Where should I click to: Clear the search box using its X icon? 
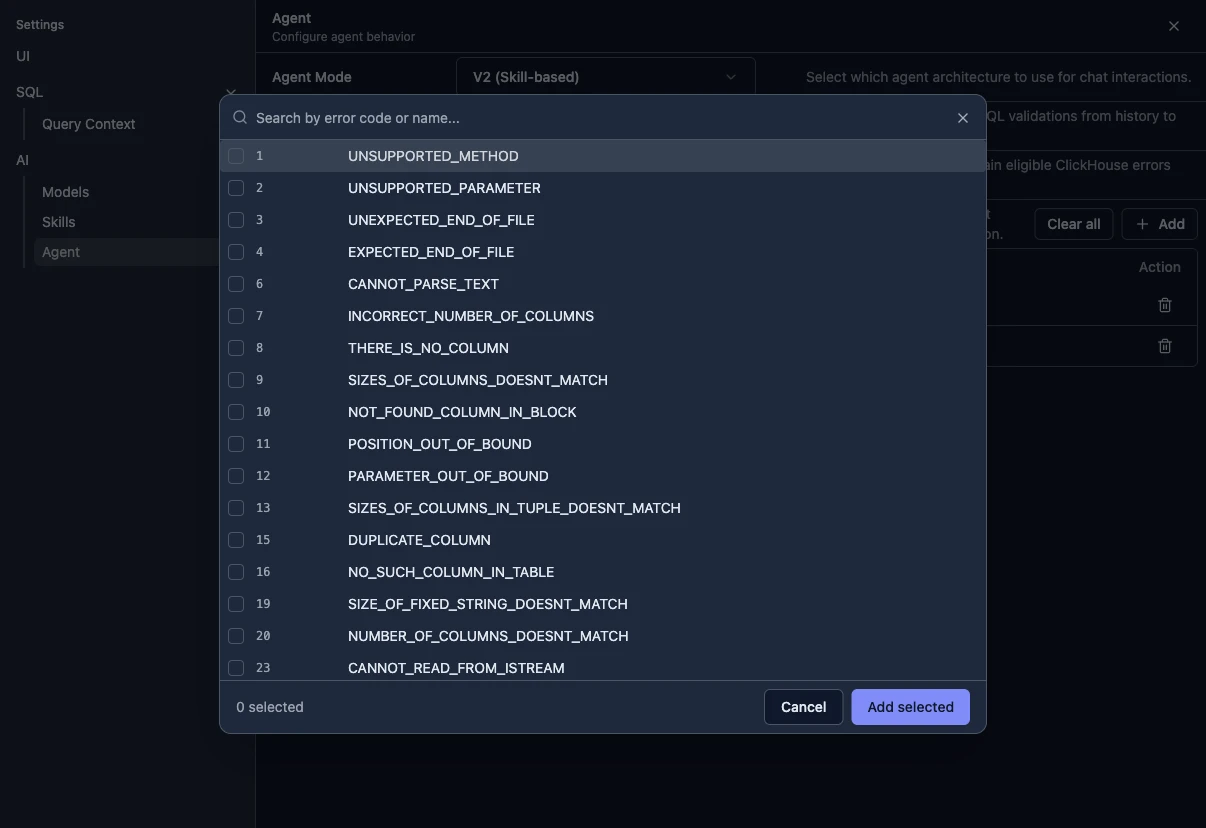coord(962,117)
